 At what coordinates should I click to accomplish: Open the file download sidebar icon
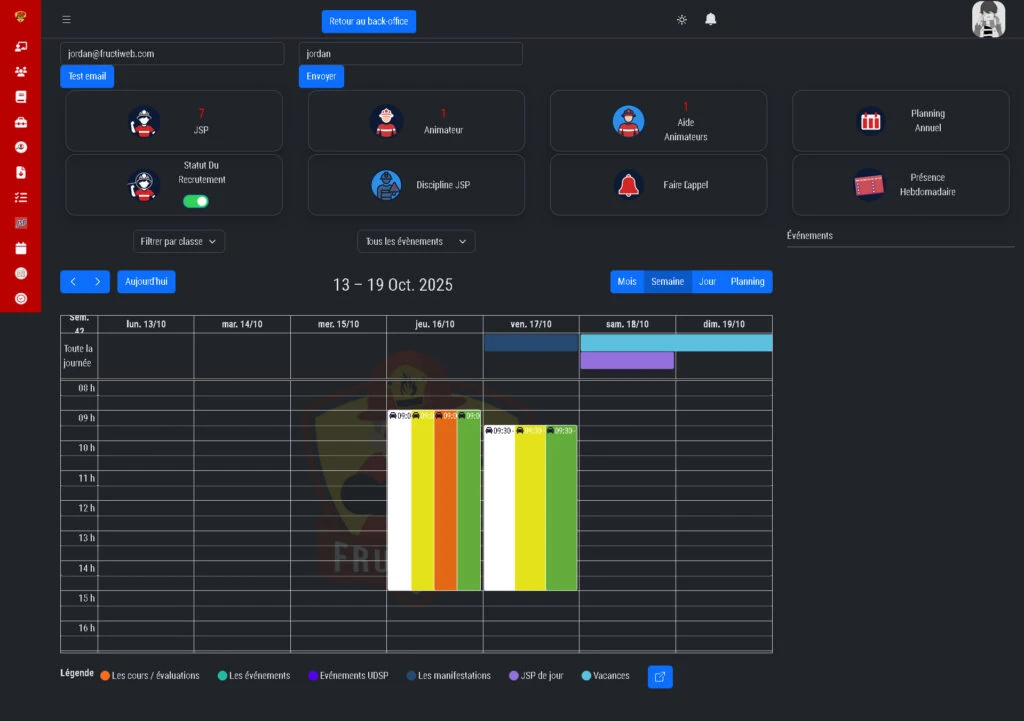[x=21, y=172]
